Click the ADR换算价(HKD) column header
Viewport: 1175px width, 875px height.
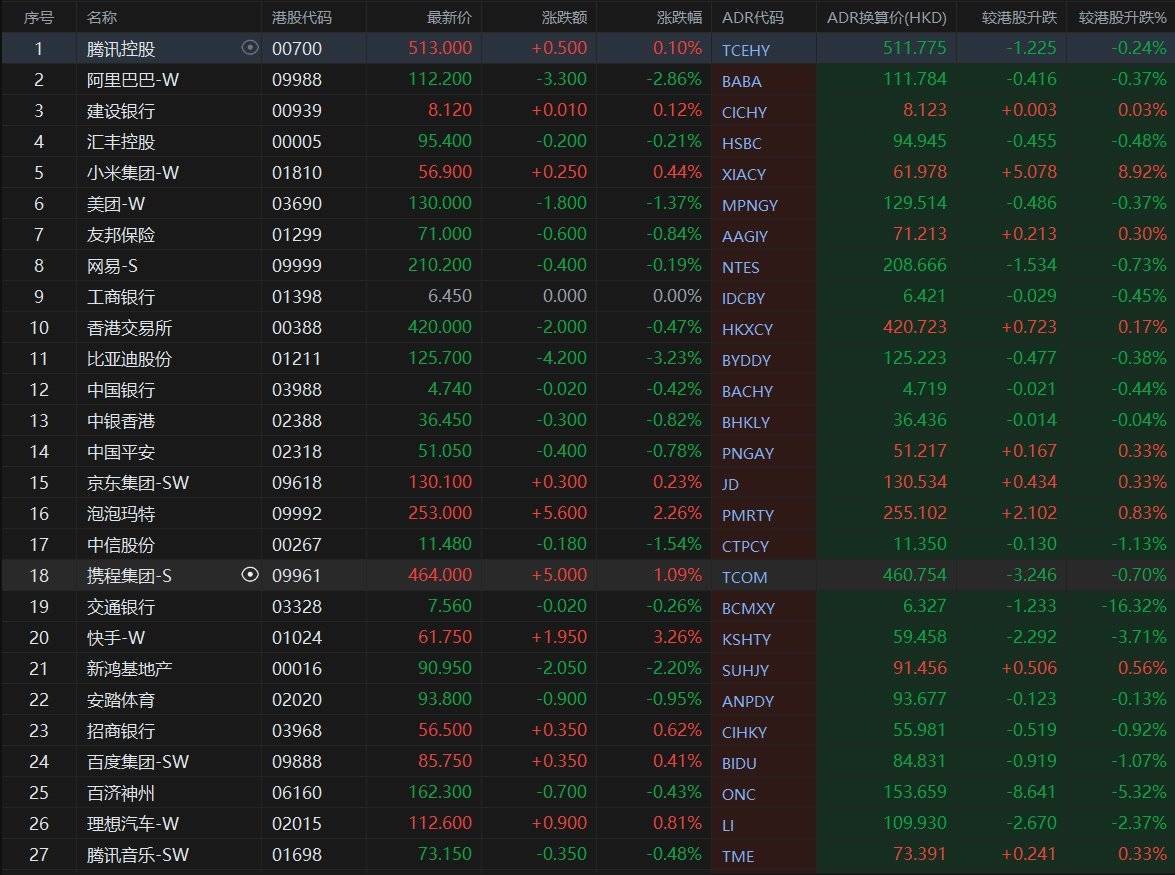(x=886, y=17)
